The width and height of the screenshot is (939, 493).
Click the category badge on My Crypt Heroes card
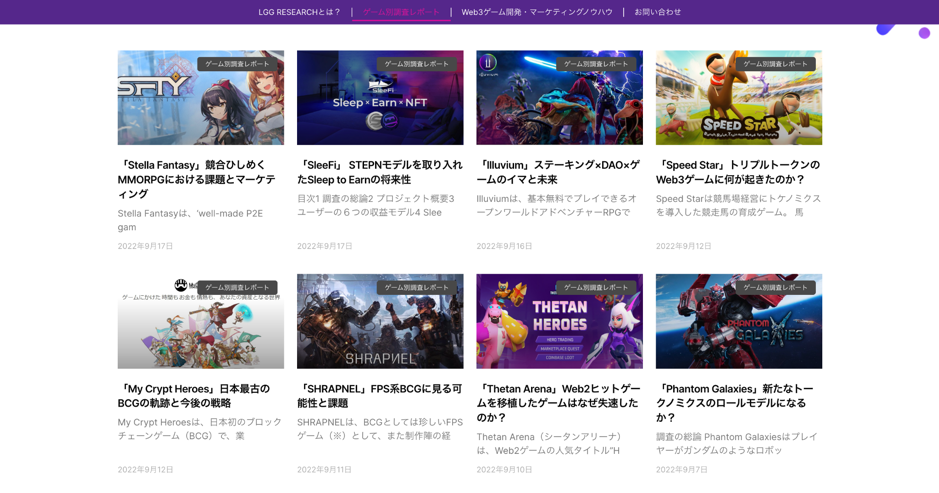click(237, 288)
